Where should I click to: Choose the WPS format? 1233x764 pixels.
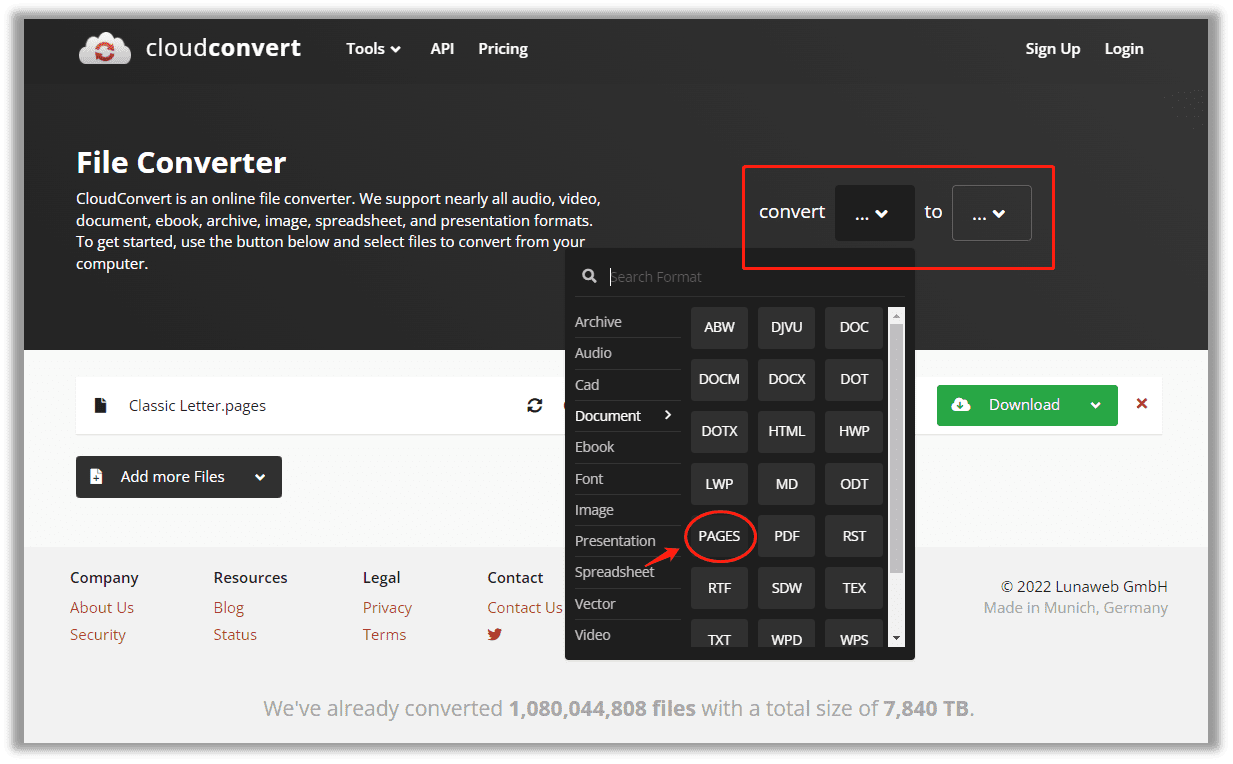click(854, 634)
